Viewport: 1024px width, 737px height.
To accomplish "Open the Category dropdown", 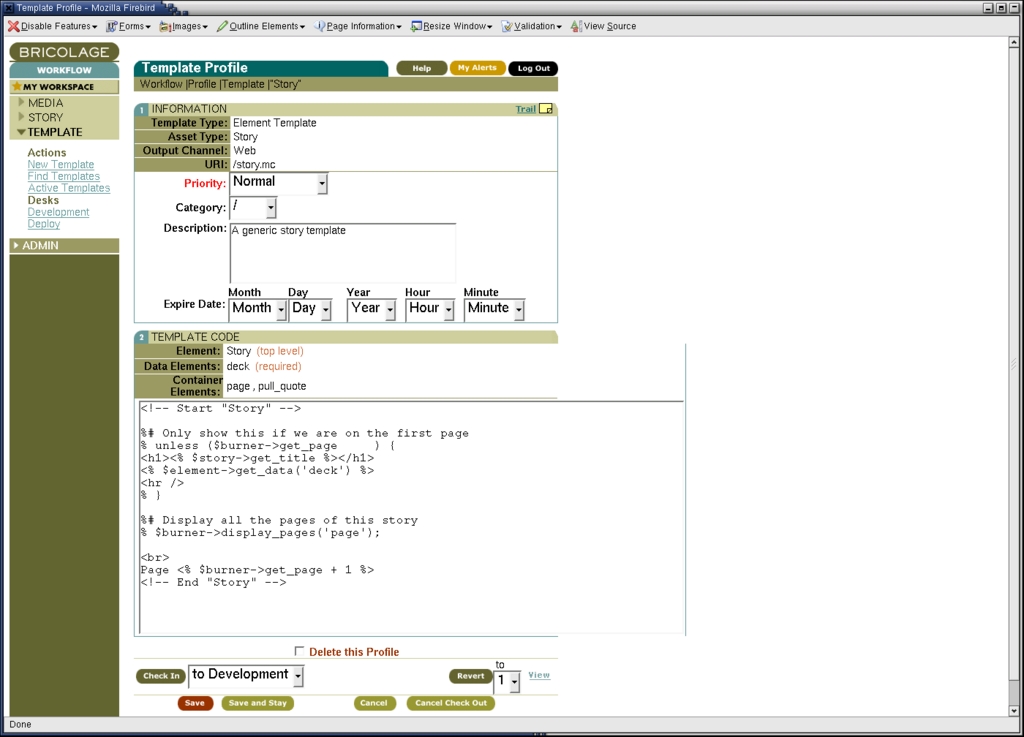I will [254, 207].
